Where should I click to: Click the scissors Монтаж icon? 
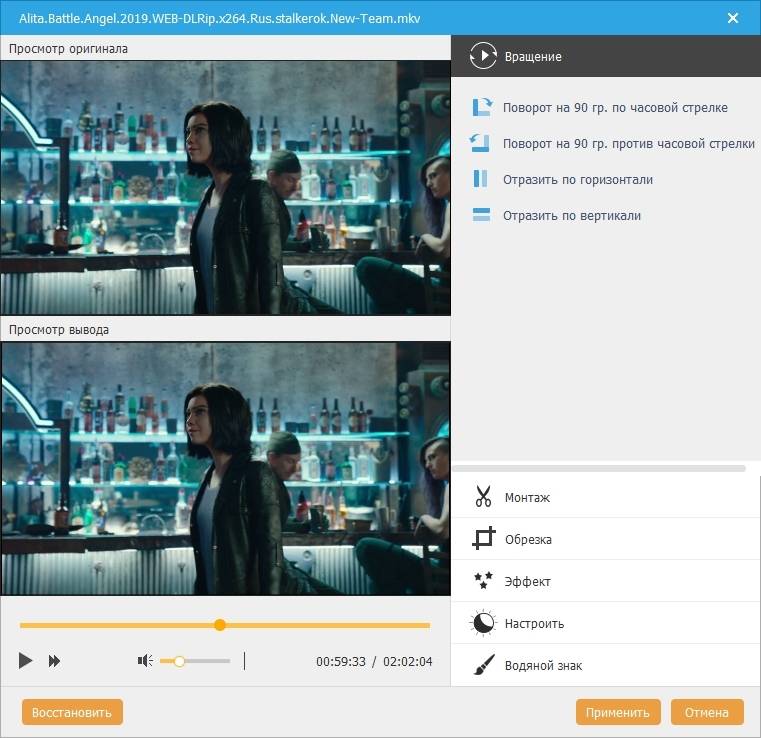483,496
